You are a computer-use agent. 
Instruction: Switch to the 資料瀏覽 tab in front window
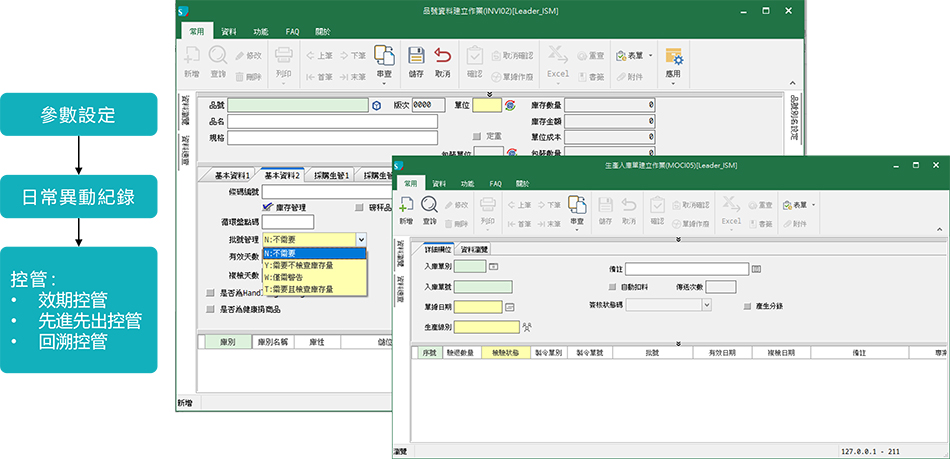pyautogui.click(x=476, y=249)
